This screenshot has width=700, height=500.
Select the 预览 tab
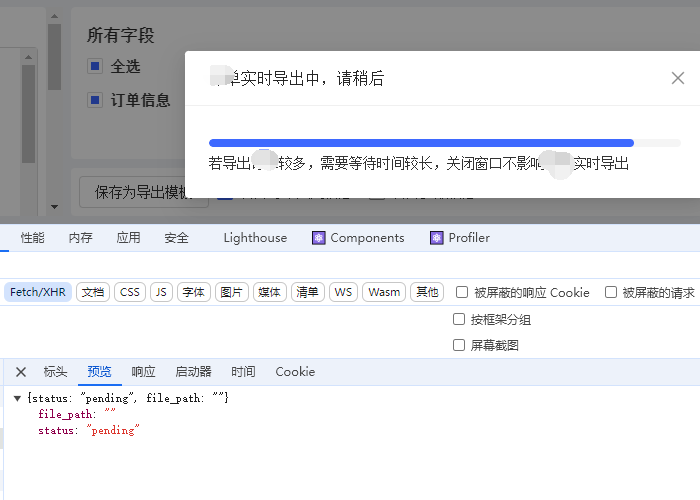point(99,372)
